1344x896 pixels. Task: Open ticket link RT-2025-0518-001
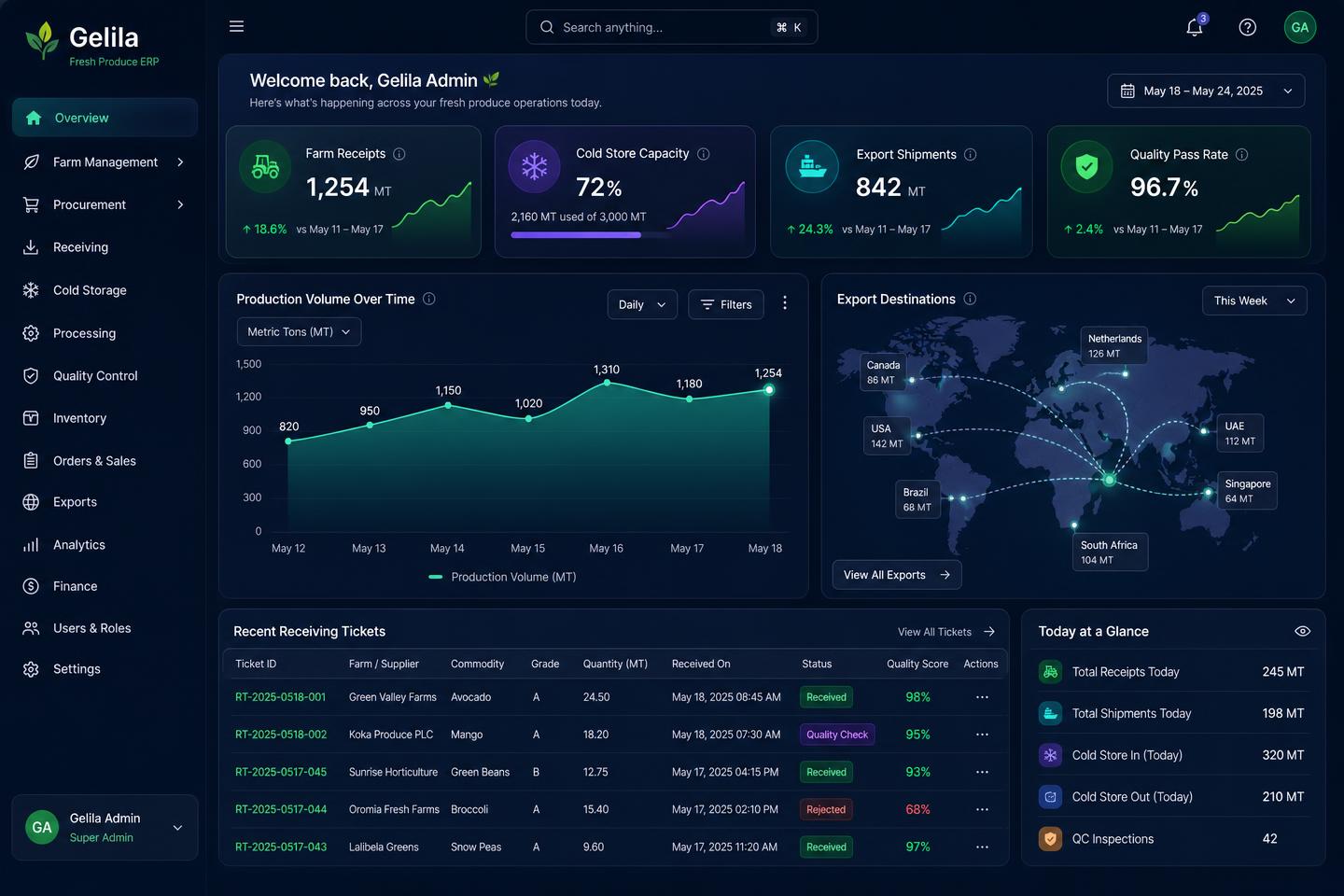point(280,697)
